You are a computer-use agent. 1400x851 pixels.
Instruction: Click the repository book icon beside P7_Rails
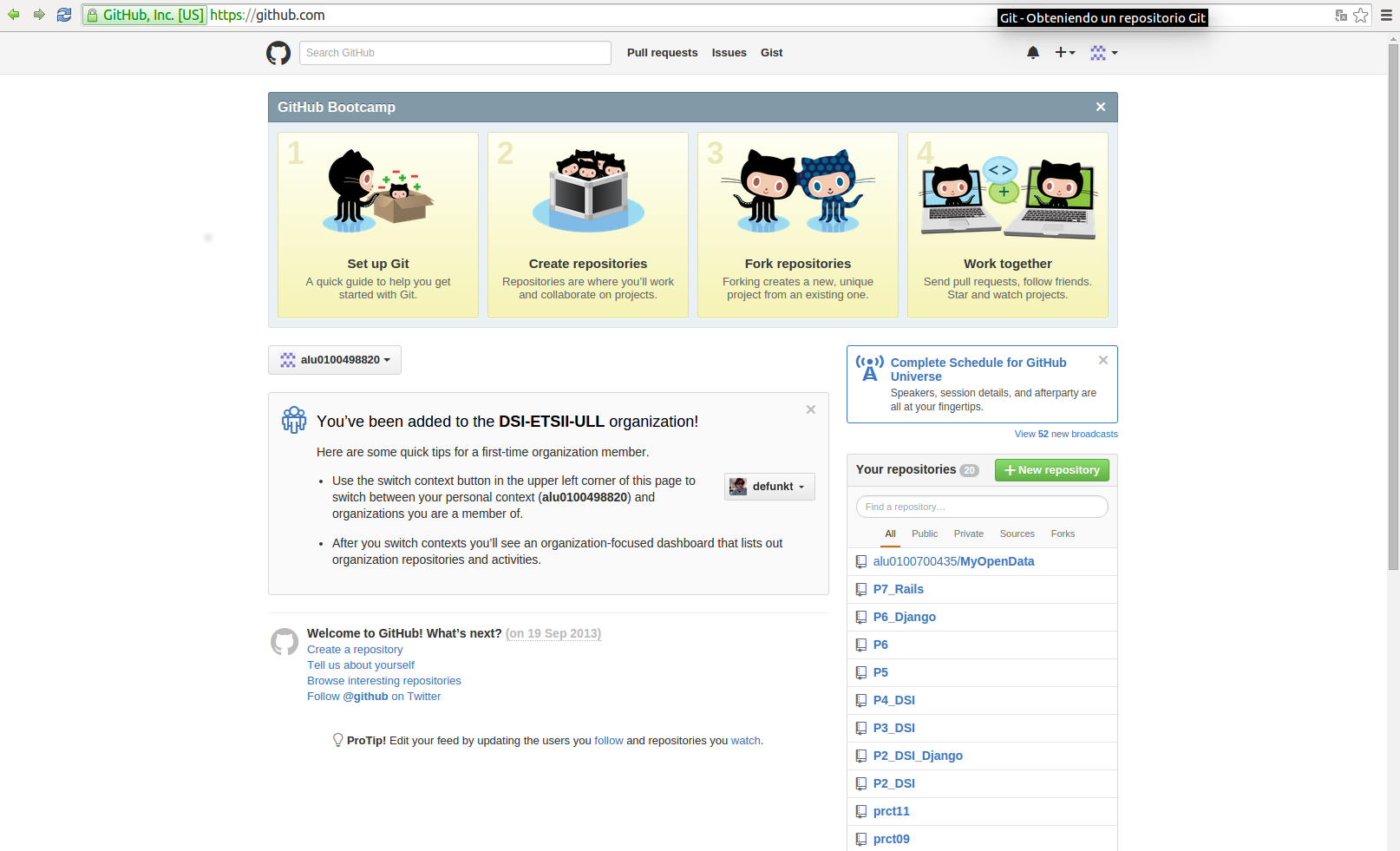click(x=861, y=589)
